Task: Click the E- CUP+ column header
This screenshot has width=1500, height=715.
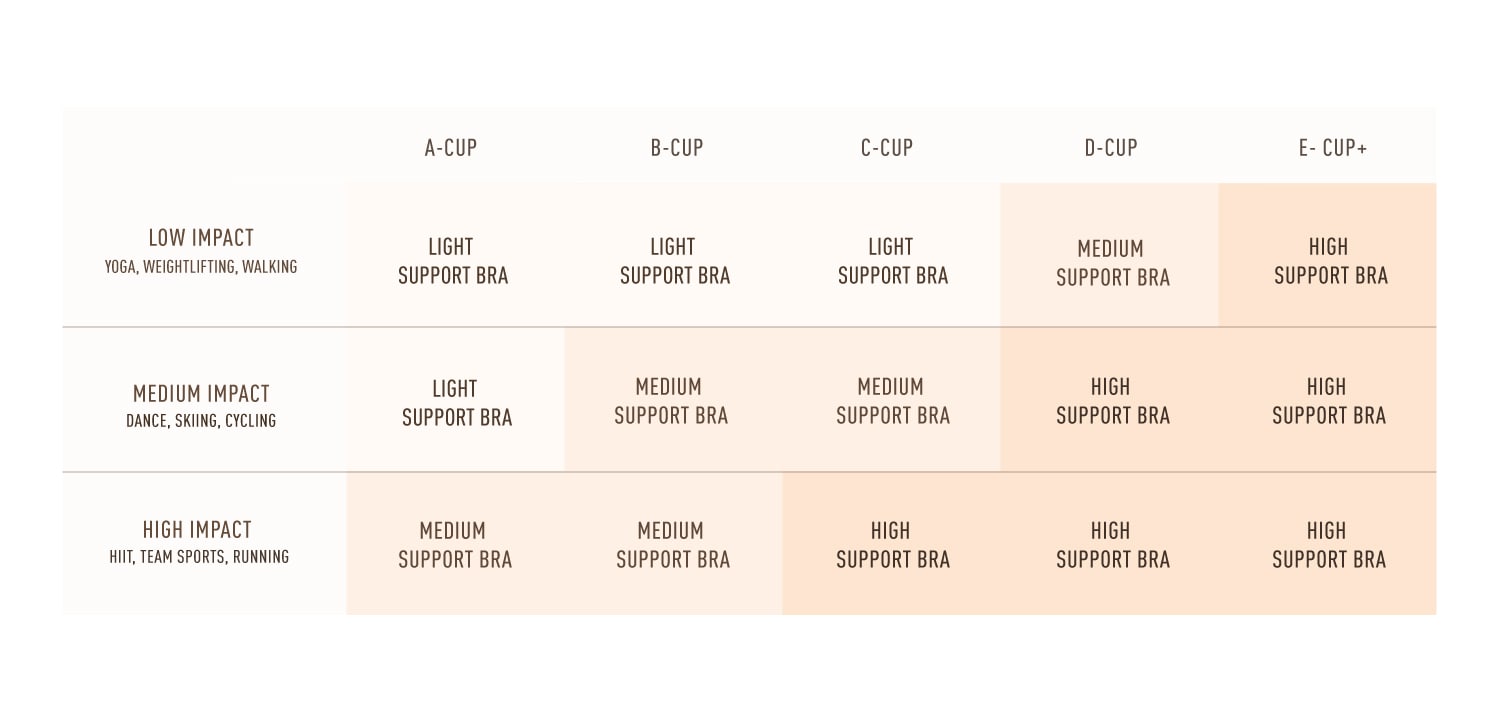Action: click(1333, 148)
